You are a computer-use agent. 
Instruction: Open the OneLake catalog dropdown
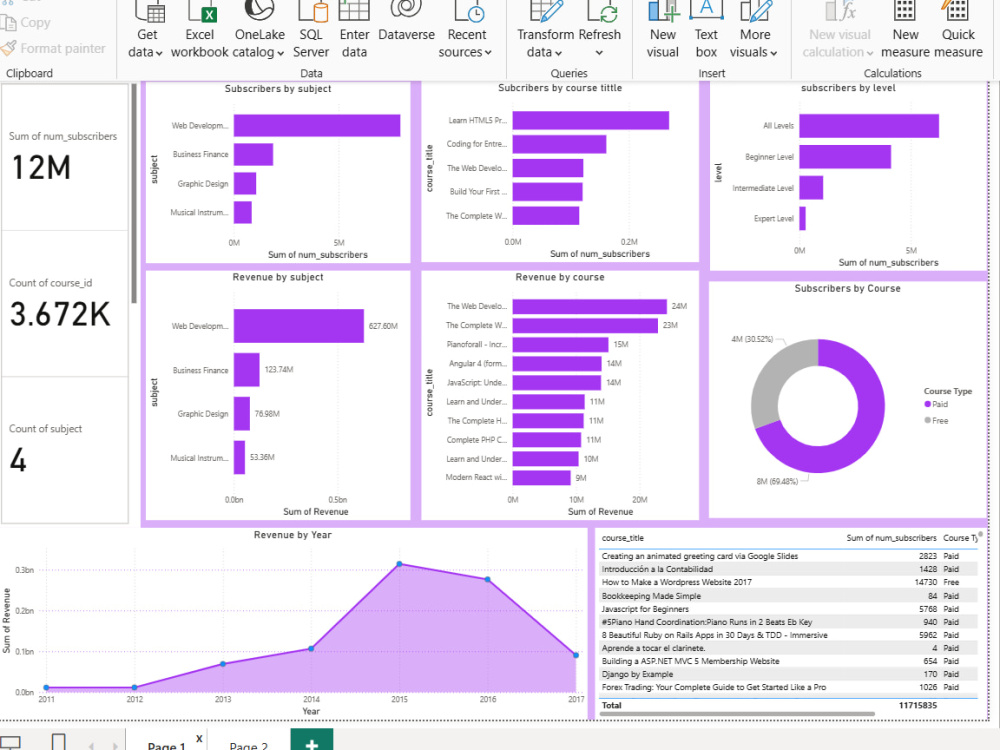click(x=259, y=31)
